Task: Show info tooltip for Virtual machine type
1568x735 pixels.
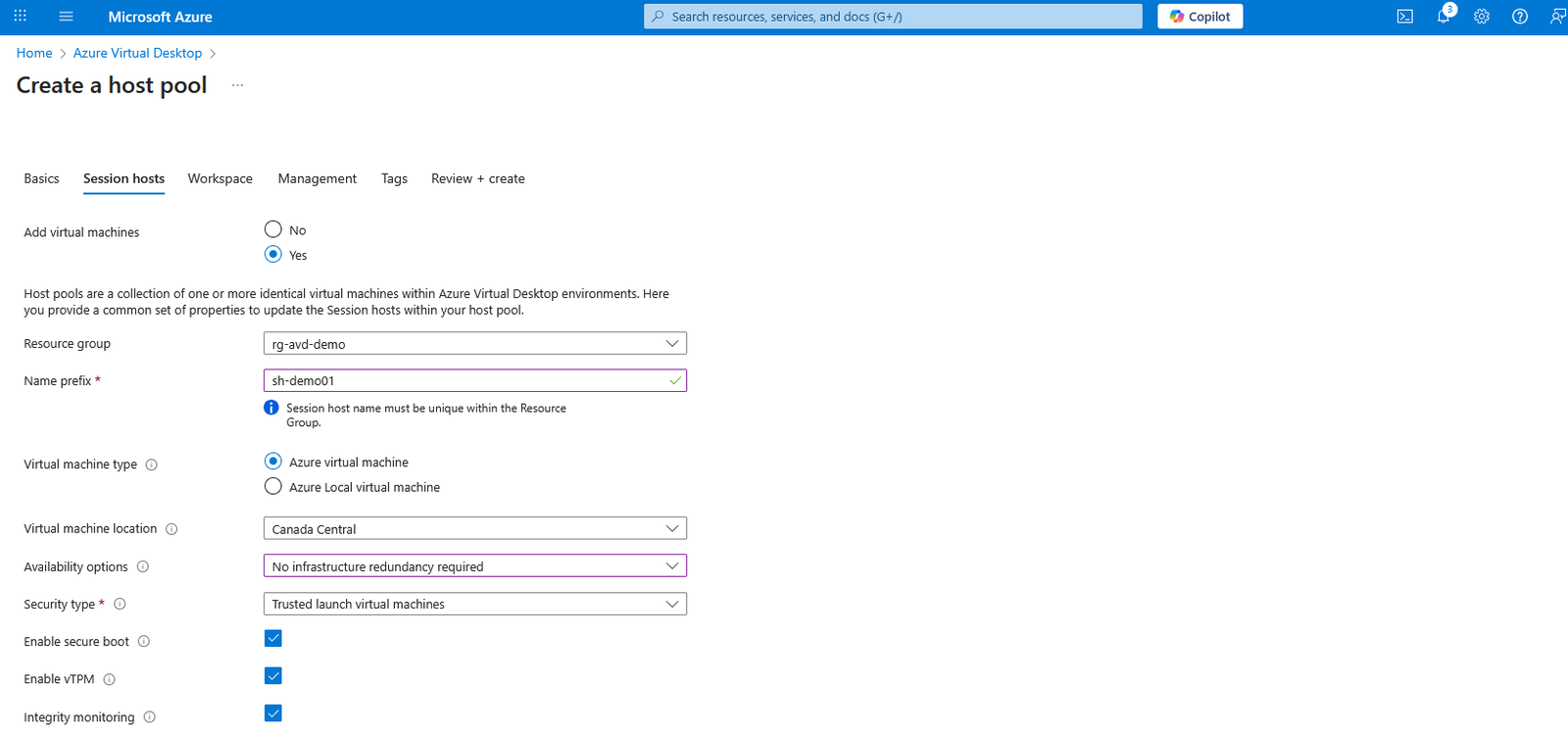Action: [x=151, y=465]
